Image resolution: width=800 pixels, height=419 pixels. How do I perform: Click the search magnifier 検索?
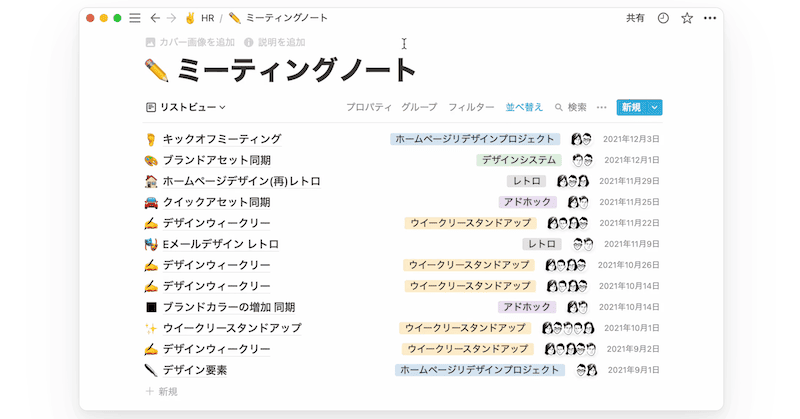570,107
